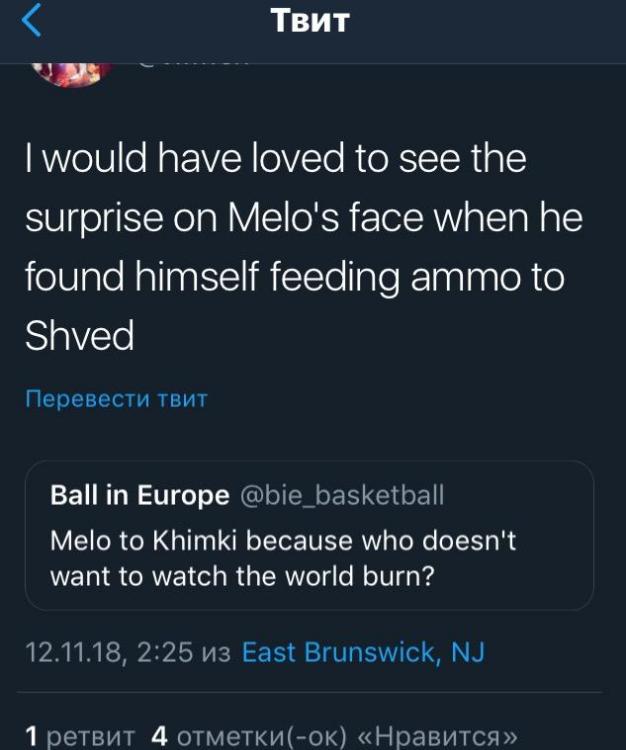View the 1 ретвит list
This screenshot has height=750, width=626.
(78, 737)
